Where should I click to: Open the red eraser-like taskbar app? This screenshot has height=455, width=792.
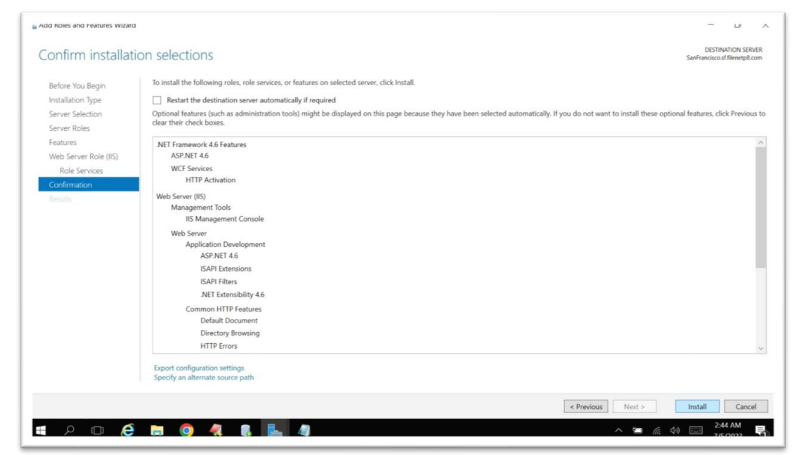click(x=216, y=430)
